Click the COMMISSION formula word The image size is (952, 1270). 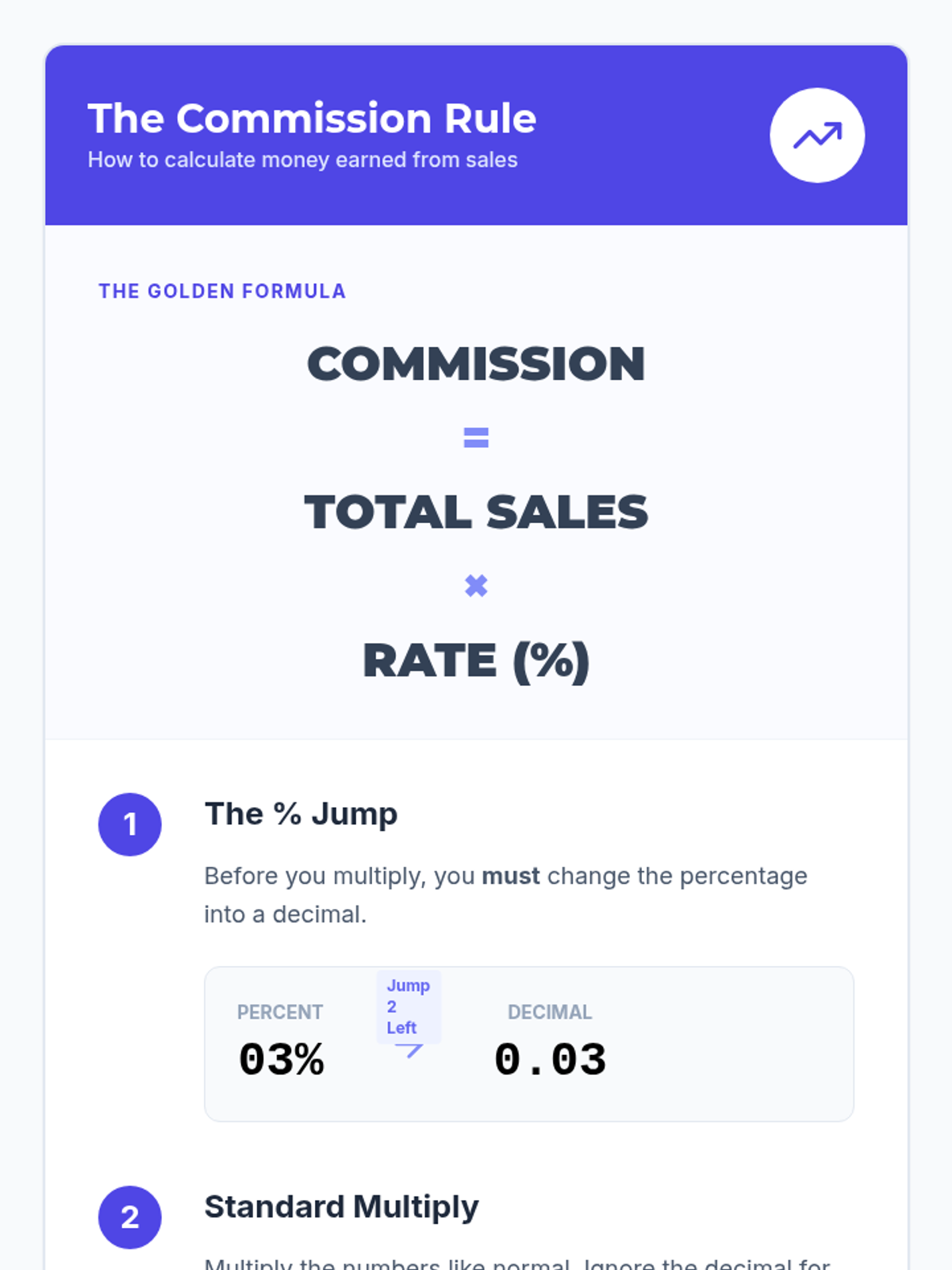476,364
